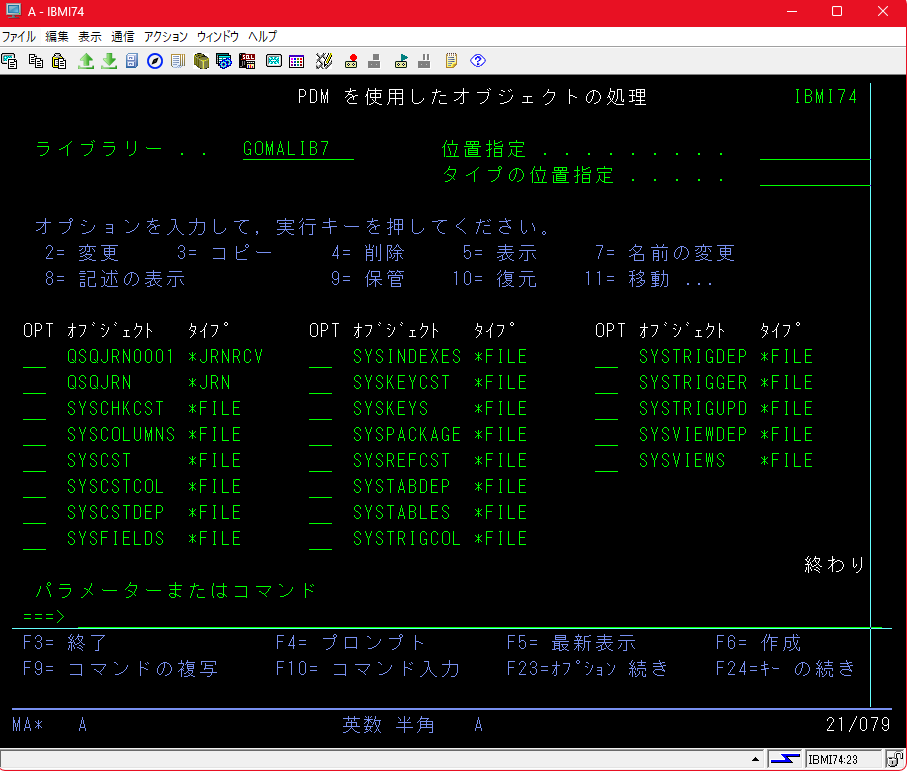Click OPT field beside SYSTABLES
Viewport: 907px width, 771px height.
[x=320, y=513]
